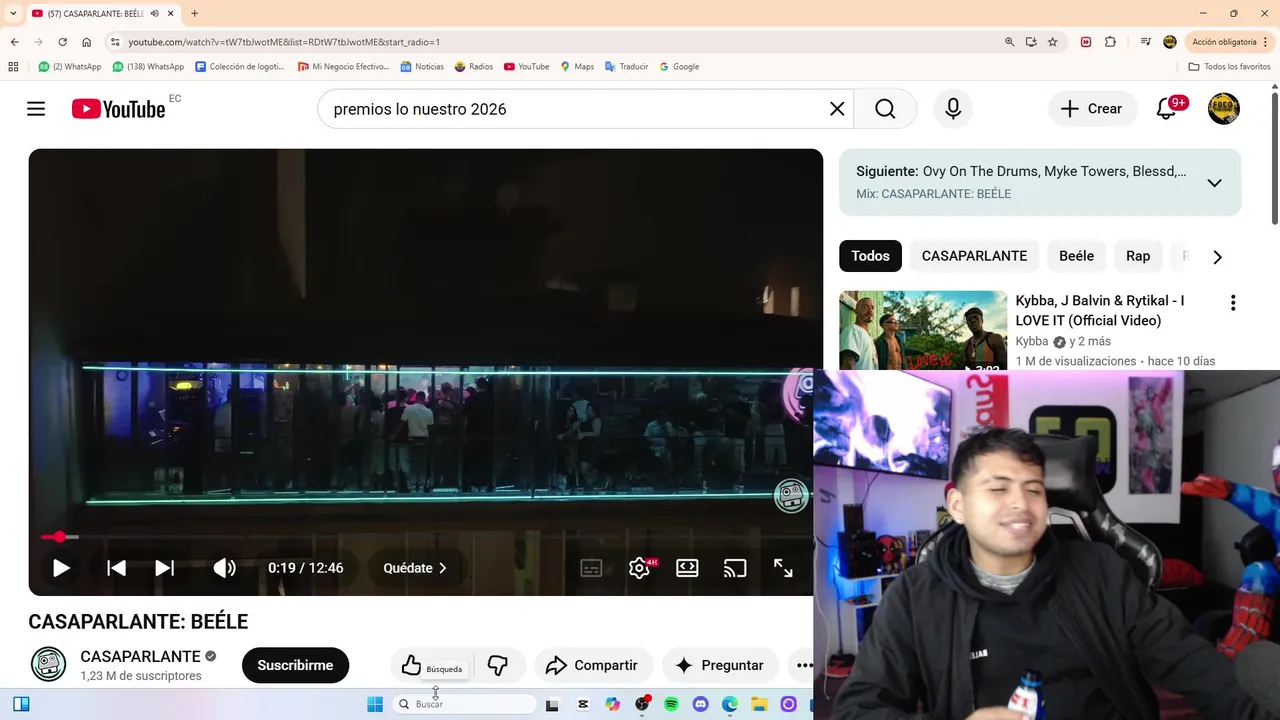Go to the YouTube home logo
Screen dimensions: 1280x720
pyautogui.click(x=118, y=109)
